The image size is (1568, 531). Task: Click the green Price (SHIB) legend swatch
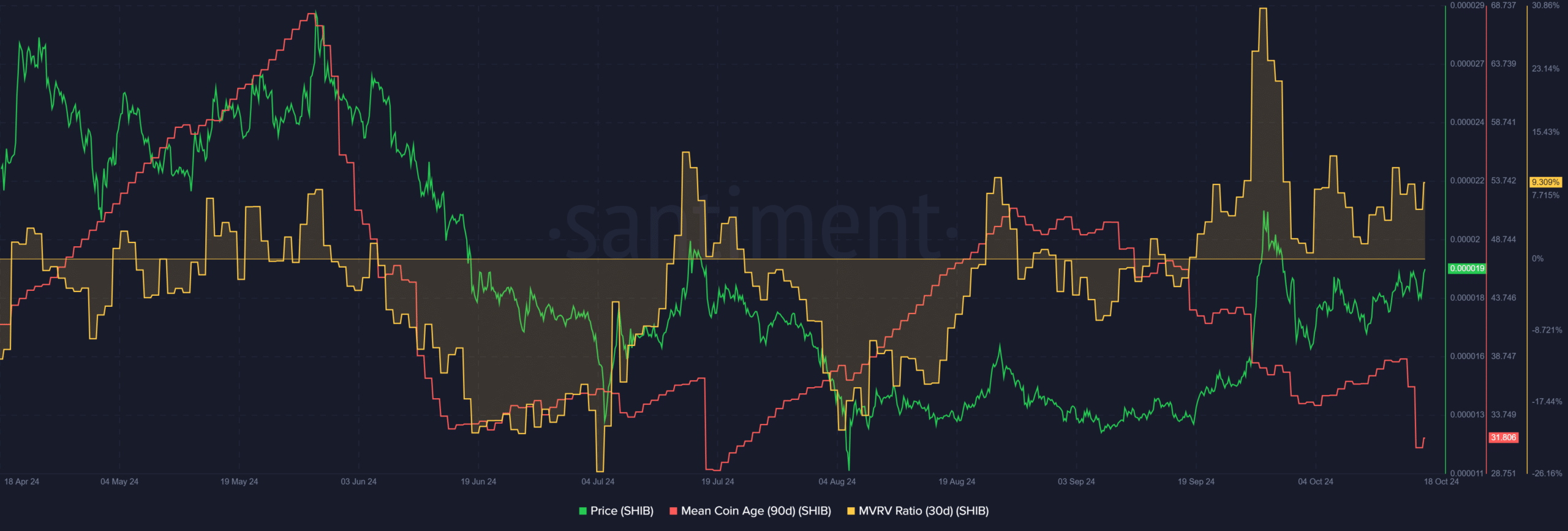coord(583,511)
